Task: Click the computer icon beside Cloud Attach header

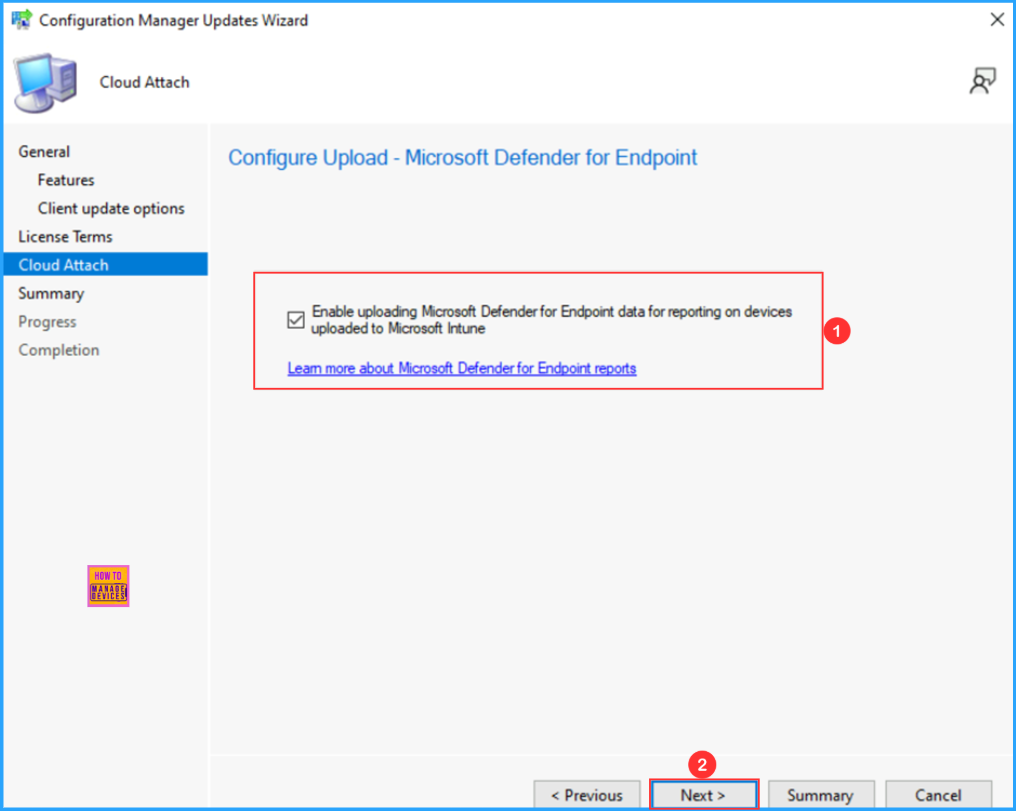Action: (x=45, y=83)
